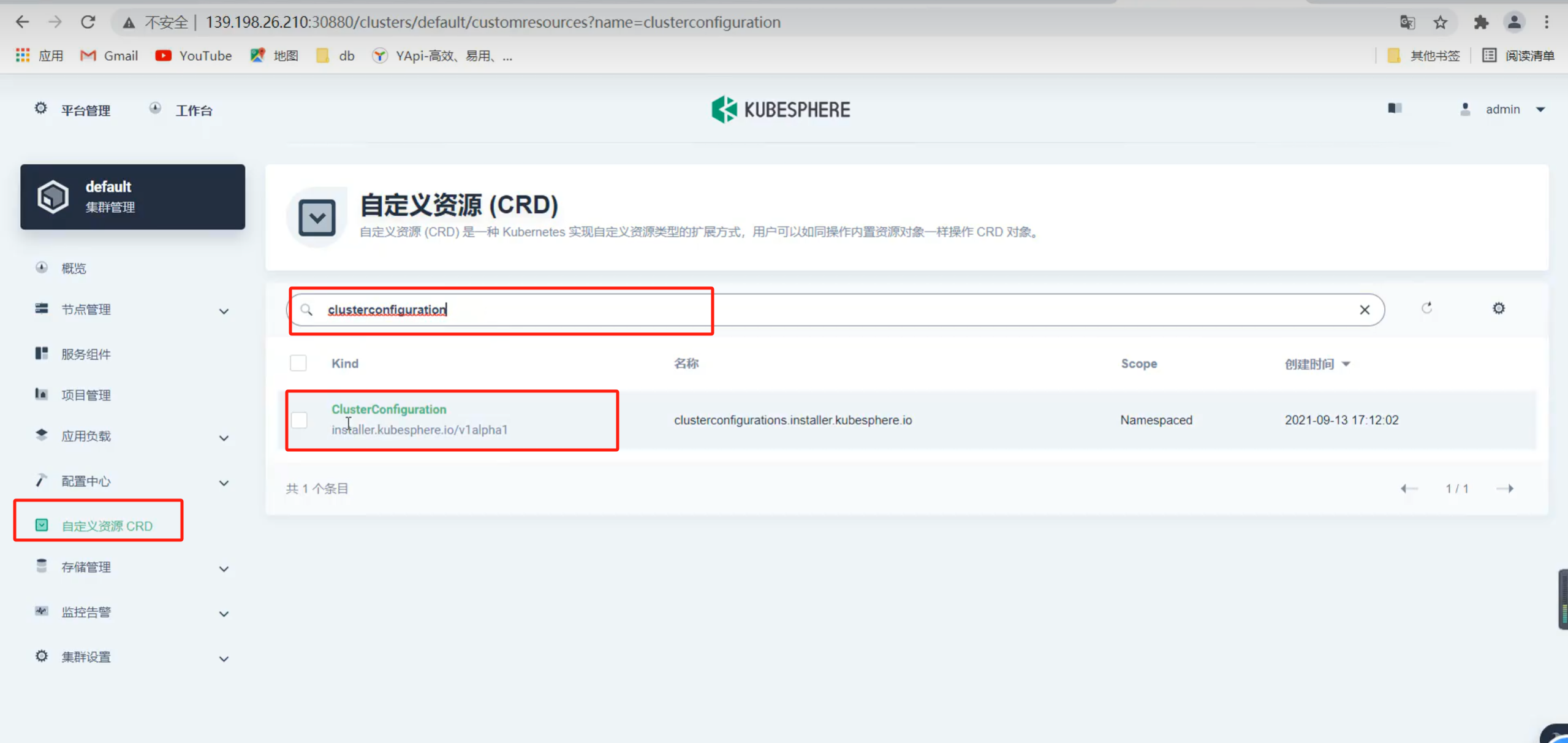The height and width of the screenshot is (743, 1568).
Task: Open 平台管理 platform management menu
Action: tap(72, 110)
